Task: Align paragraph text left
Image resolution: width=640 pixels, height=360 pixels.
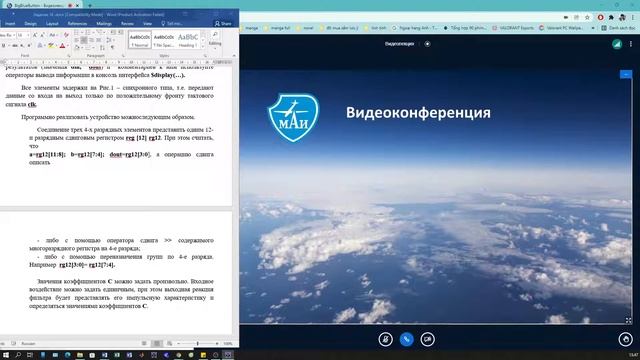Action: (x=76, y=40)
